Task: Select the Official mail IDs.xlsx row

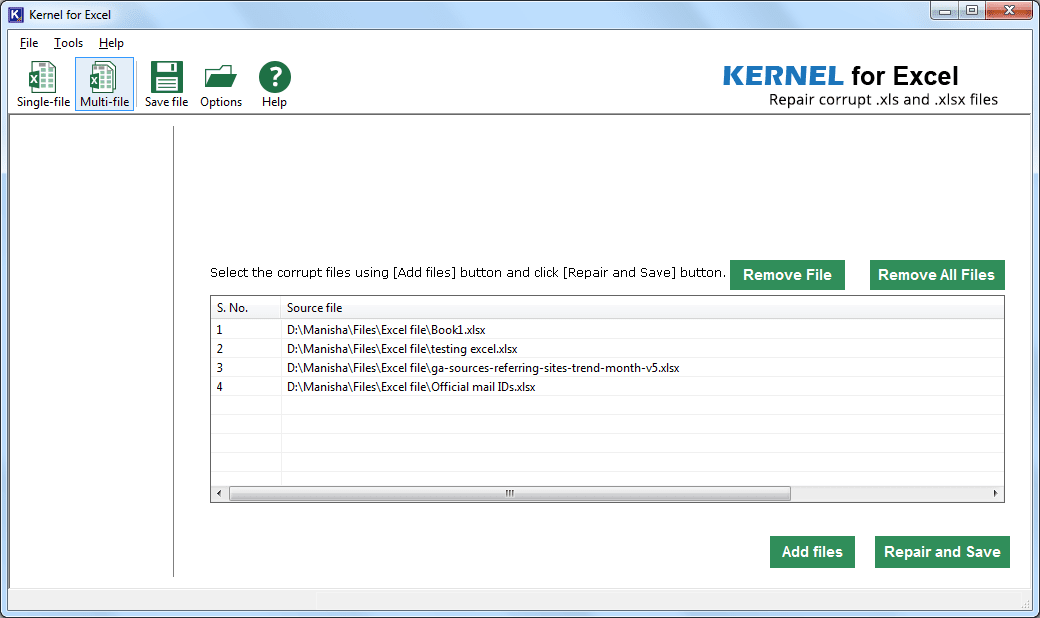Action: pyautogui.click(x=607, y=387)
